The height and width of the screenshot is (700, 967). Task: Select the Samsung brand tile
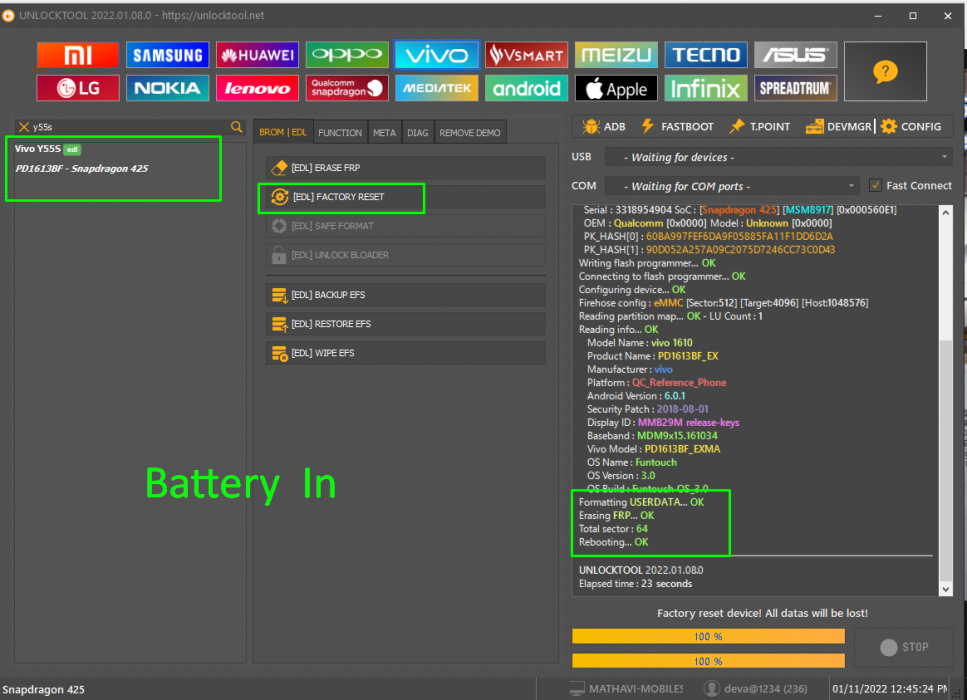pos(168,55)
